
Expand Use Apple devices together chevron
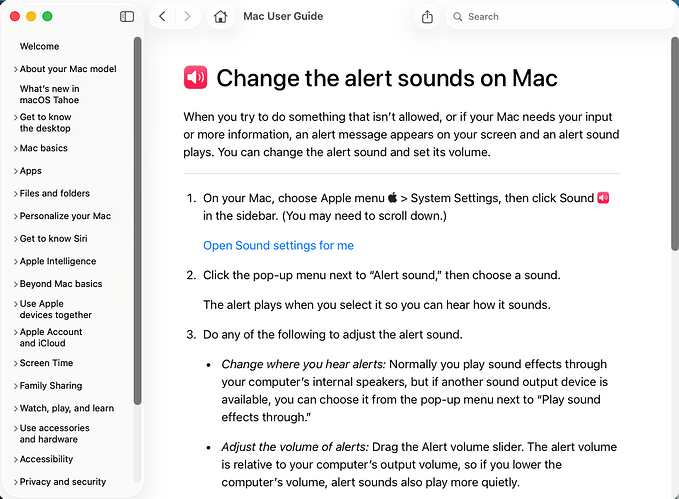[16, 304]
